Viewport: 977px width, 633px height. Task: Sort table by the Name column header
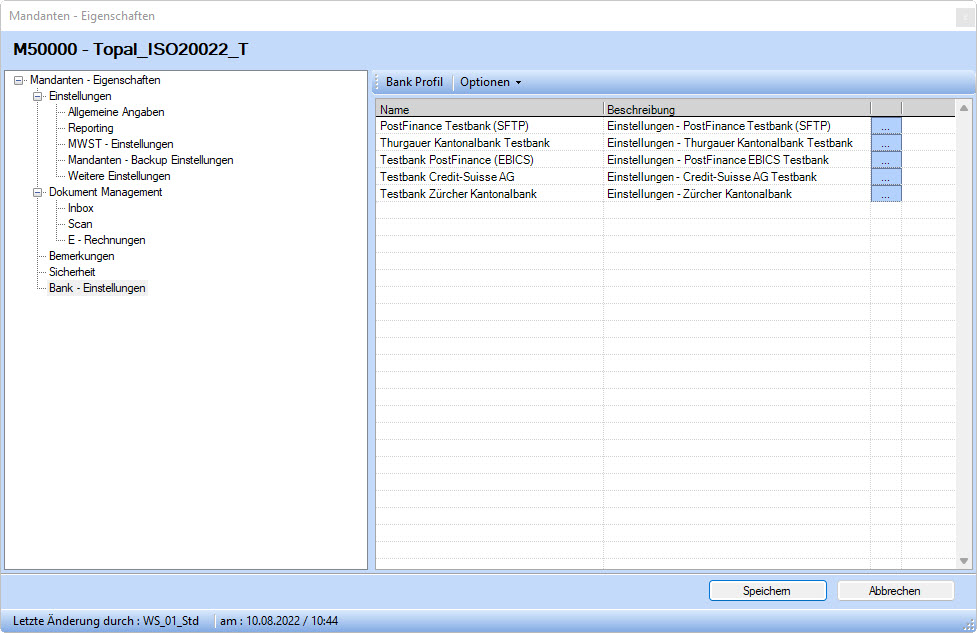[x=489, y=109]
